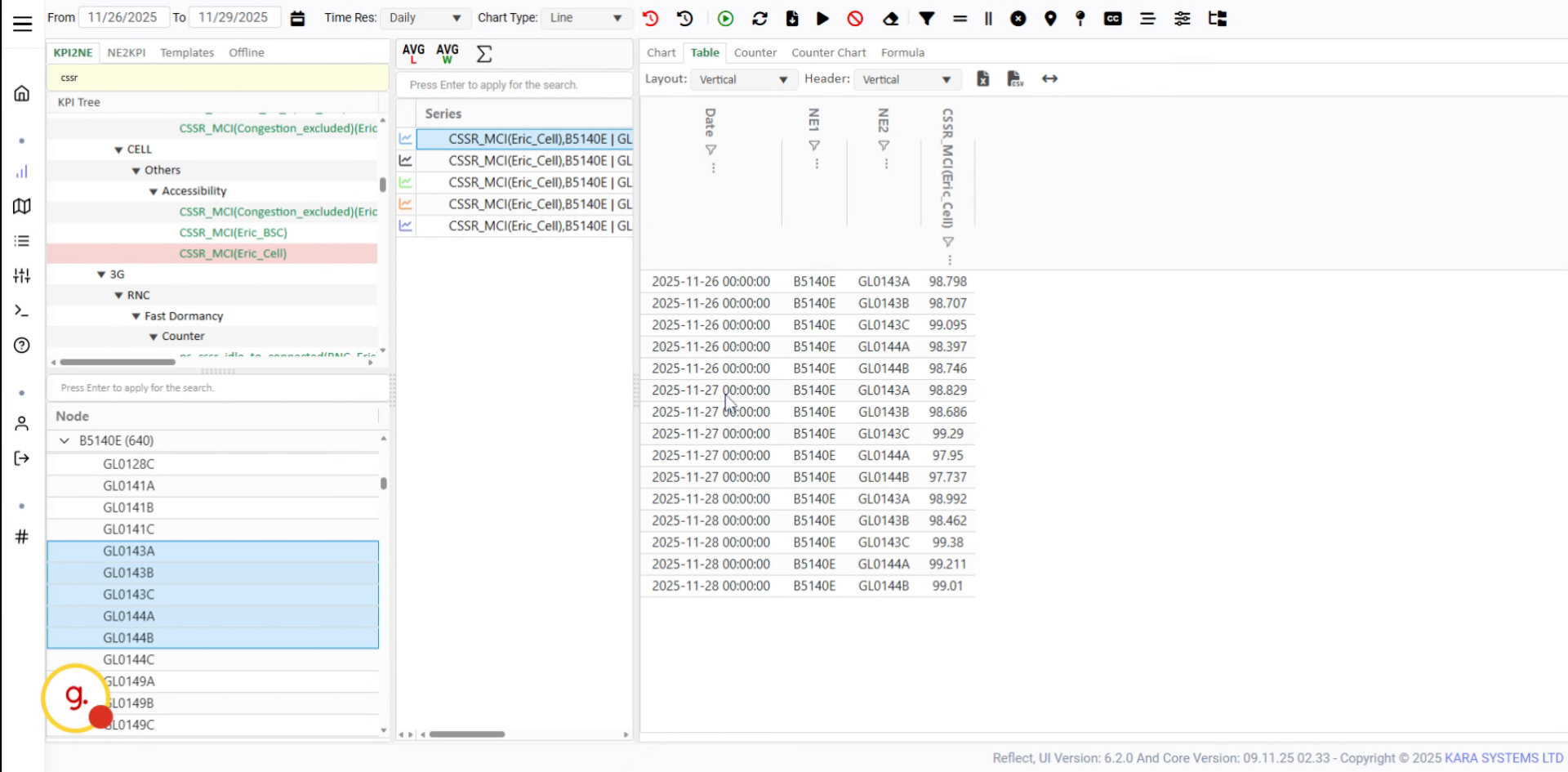Click the green run button
Image resolution: width=1568 pixels, height=772 pixels.
pos(725,18)
